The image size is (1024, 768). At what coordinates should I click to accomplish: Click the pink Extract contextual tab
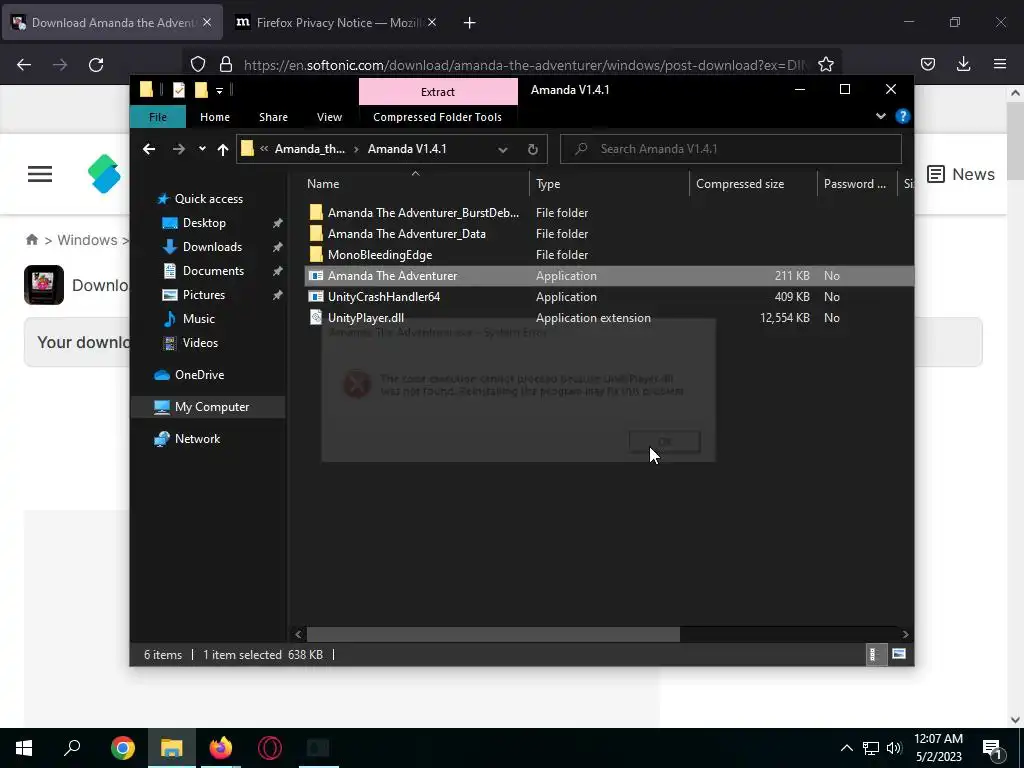[x=438, y=91]
